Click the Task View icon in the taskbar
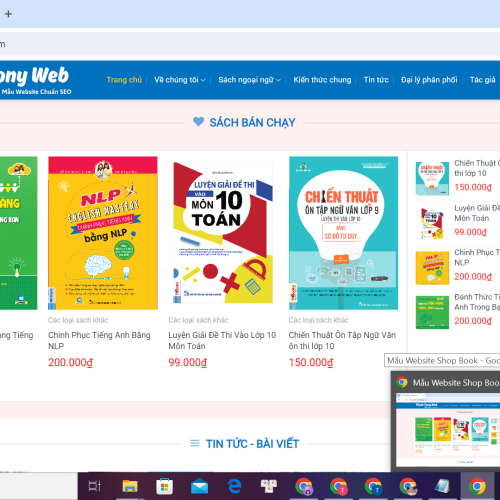 94,486
